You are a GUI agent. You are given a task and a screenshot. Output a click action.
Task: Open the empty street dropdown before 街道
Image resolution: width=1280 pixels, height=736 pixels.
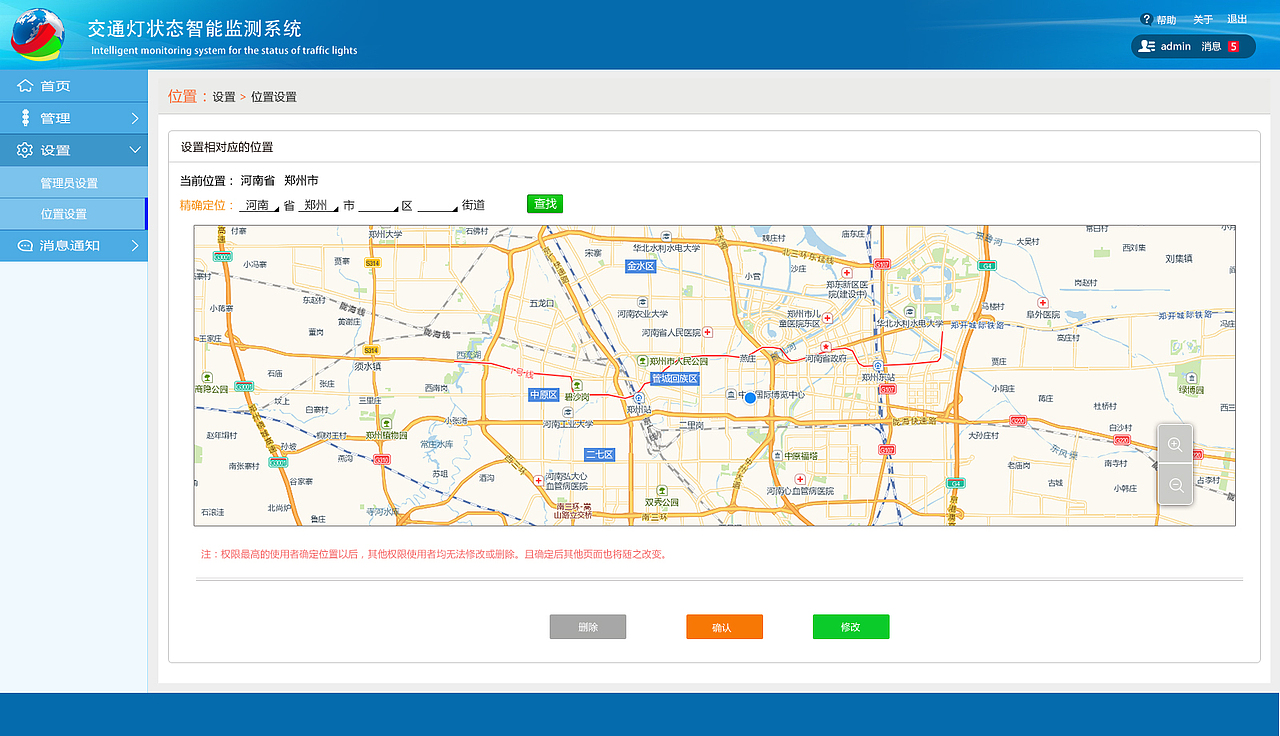pos(438,205)
